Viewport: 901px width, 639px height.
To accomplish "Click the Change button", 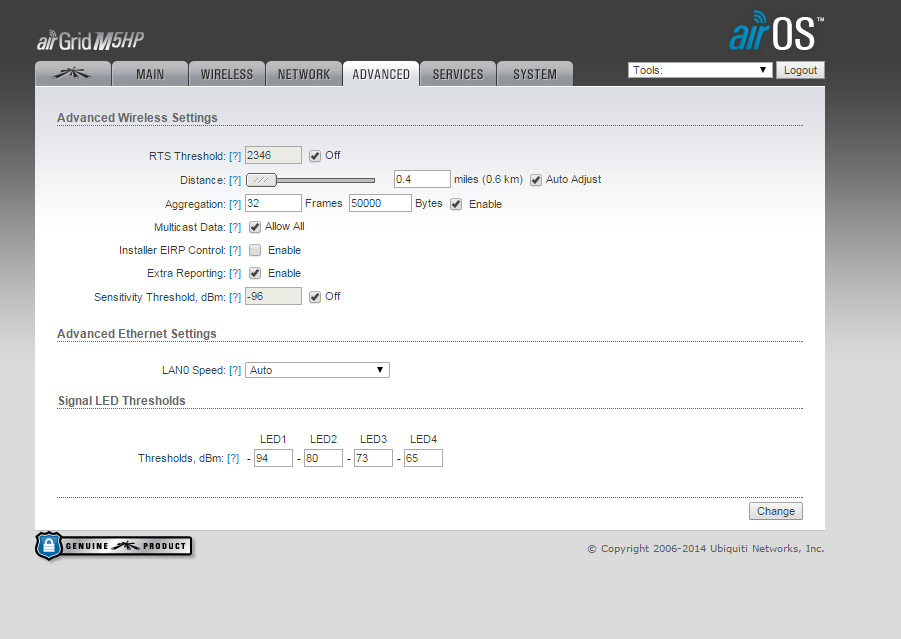I will coord(776,511).
